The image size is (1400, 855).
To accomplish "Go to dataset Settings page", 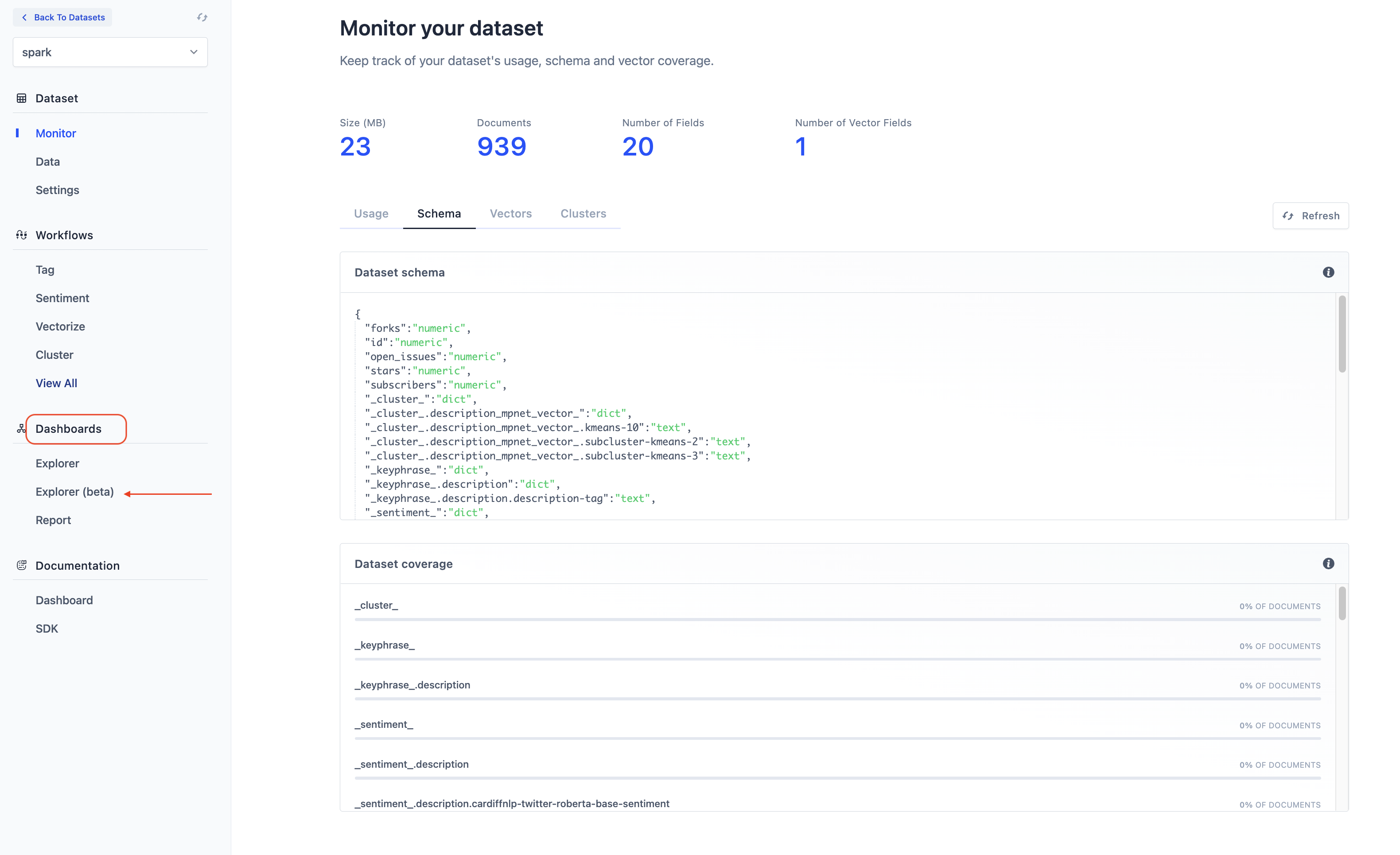I will 58,190.
